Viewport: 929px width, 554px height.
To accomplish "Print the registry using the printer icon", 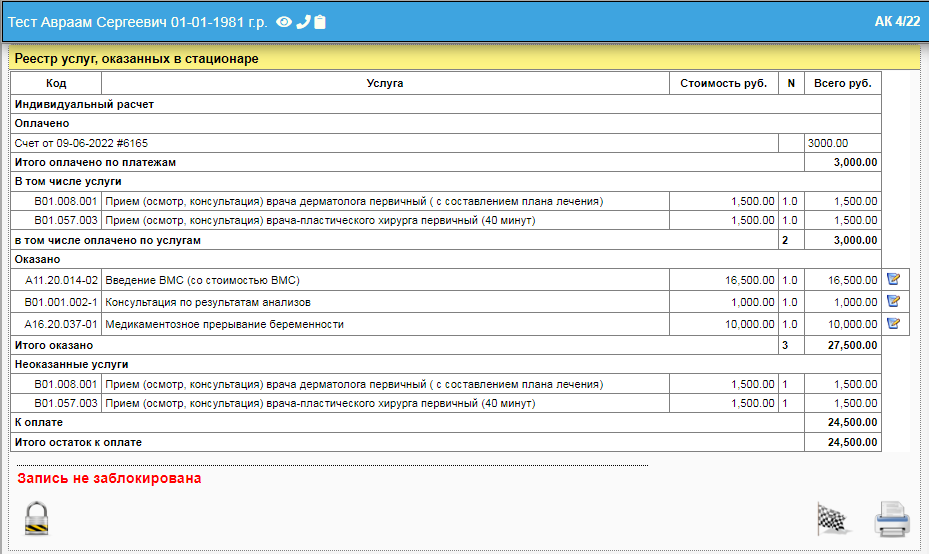I will coord(892,519).
